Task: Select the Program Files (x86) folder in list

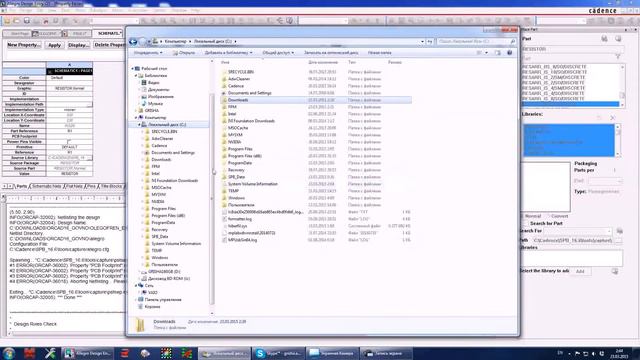Action: point(244,156)
